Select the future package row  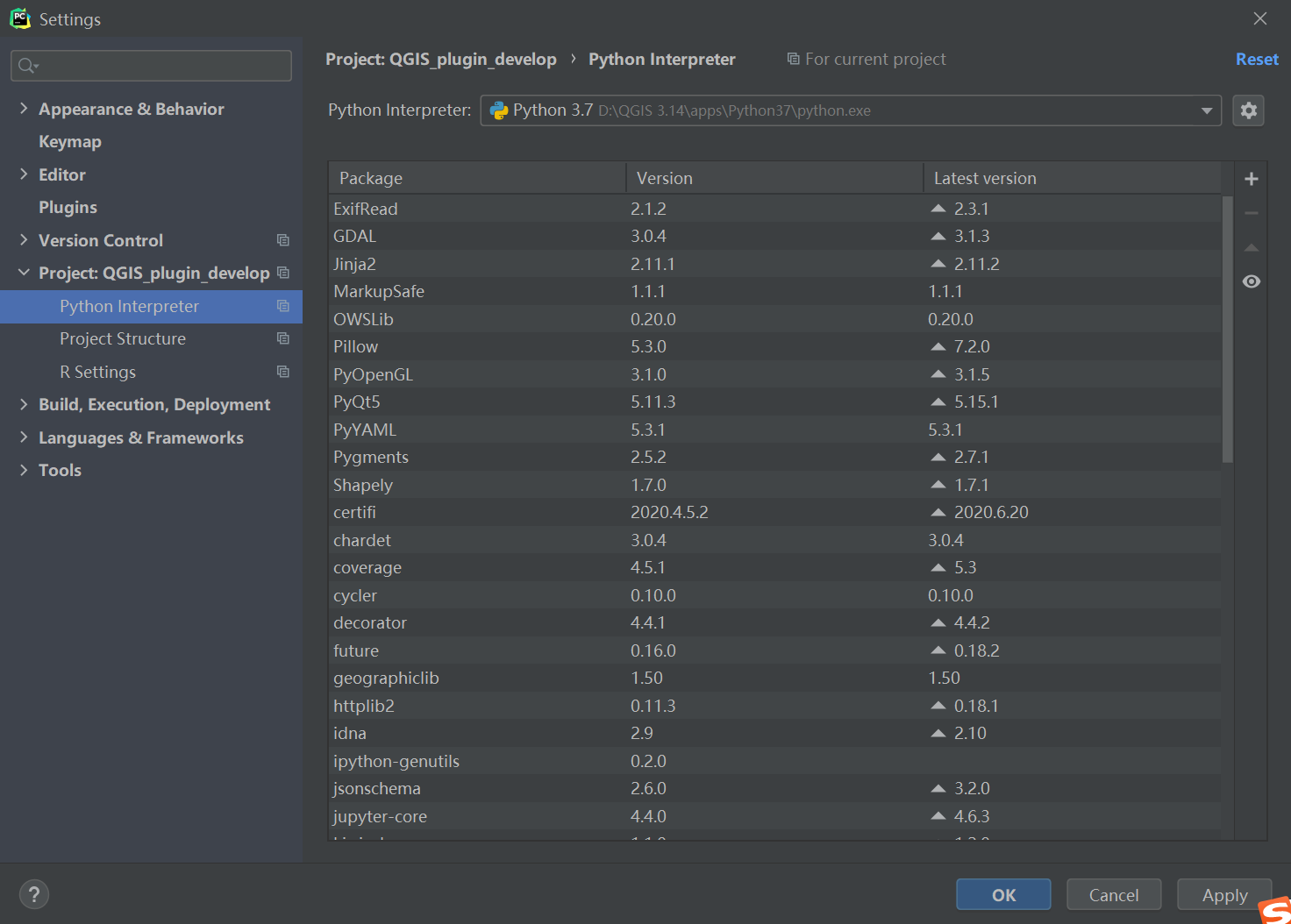[774, 650]
